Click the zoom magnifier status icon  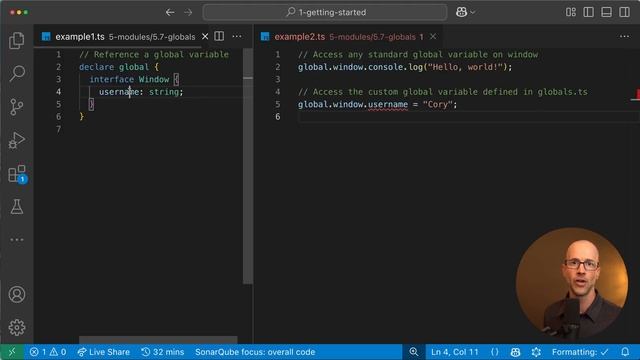tap(413, 352)
